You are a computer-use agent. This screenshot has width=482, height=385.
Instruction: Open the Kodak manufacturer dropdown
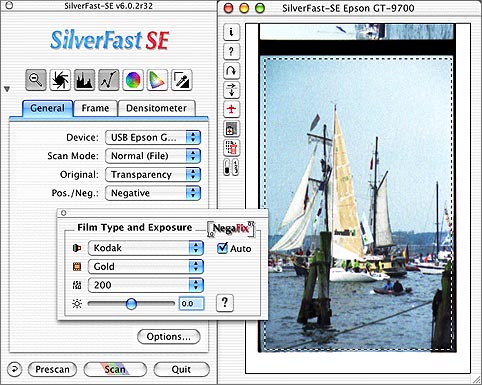click(146, 248)
